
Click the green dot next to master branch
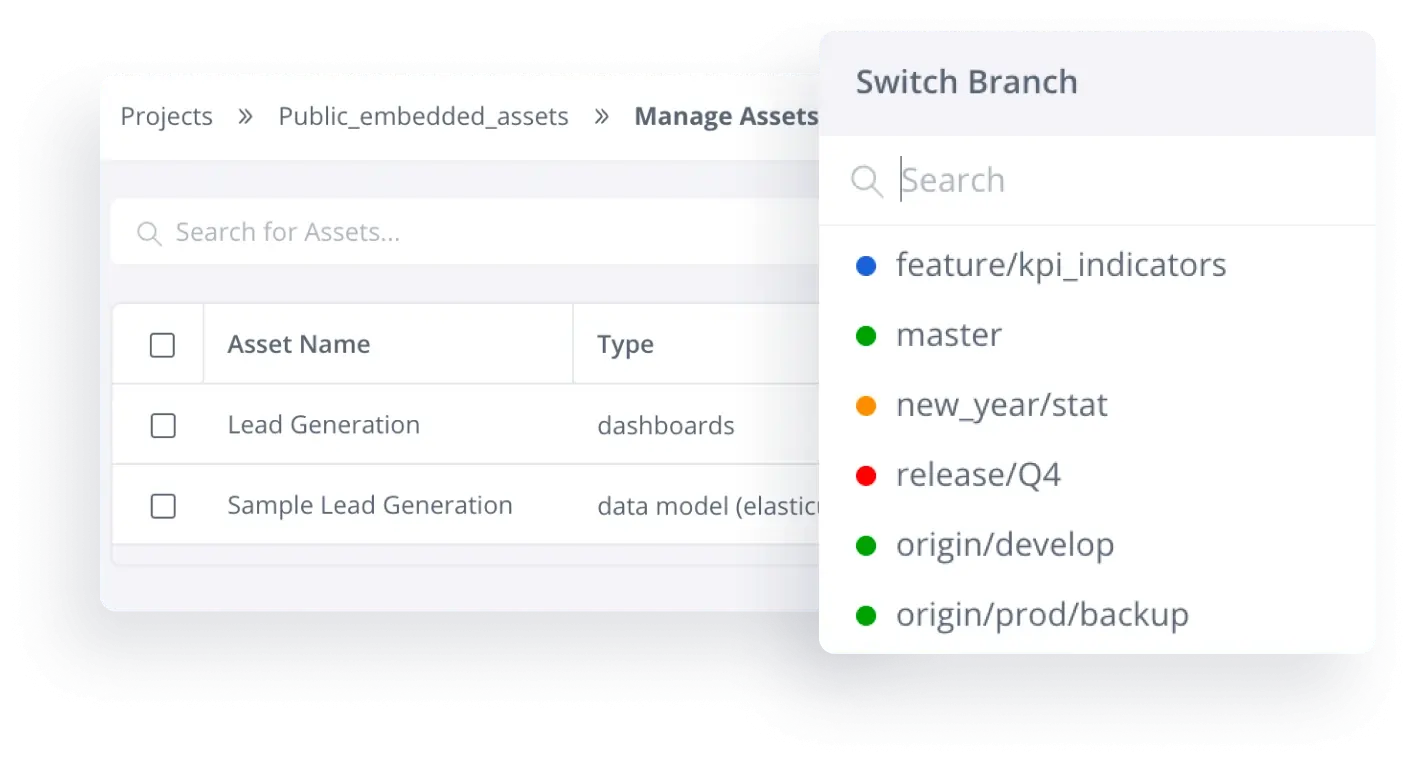[x=866, y=335]
